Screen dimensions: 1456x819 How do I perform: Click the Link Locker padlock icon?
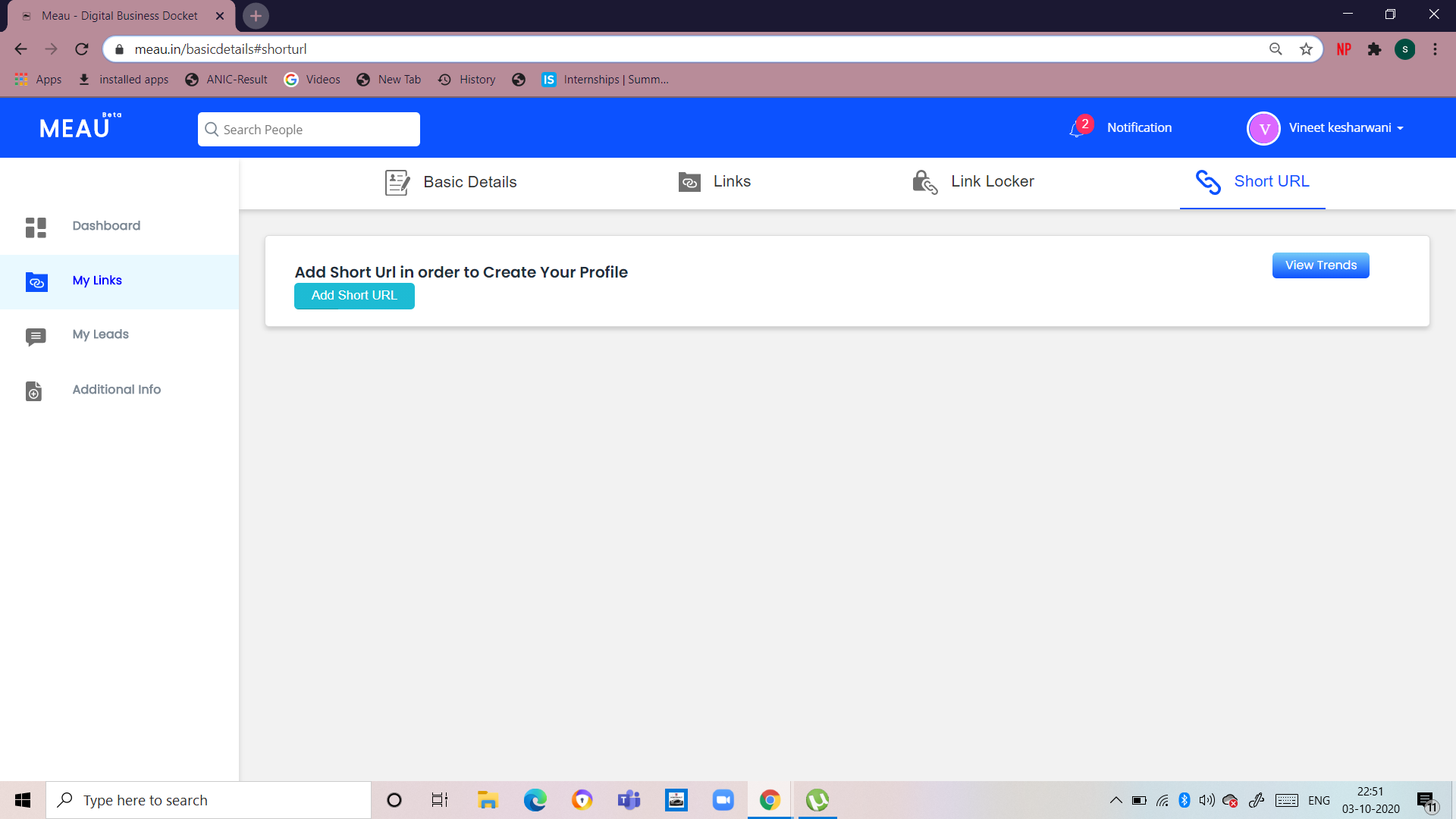(925, 182)
